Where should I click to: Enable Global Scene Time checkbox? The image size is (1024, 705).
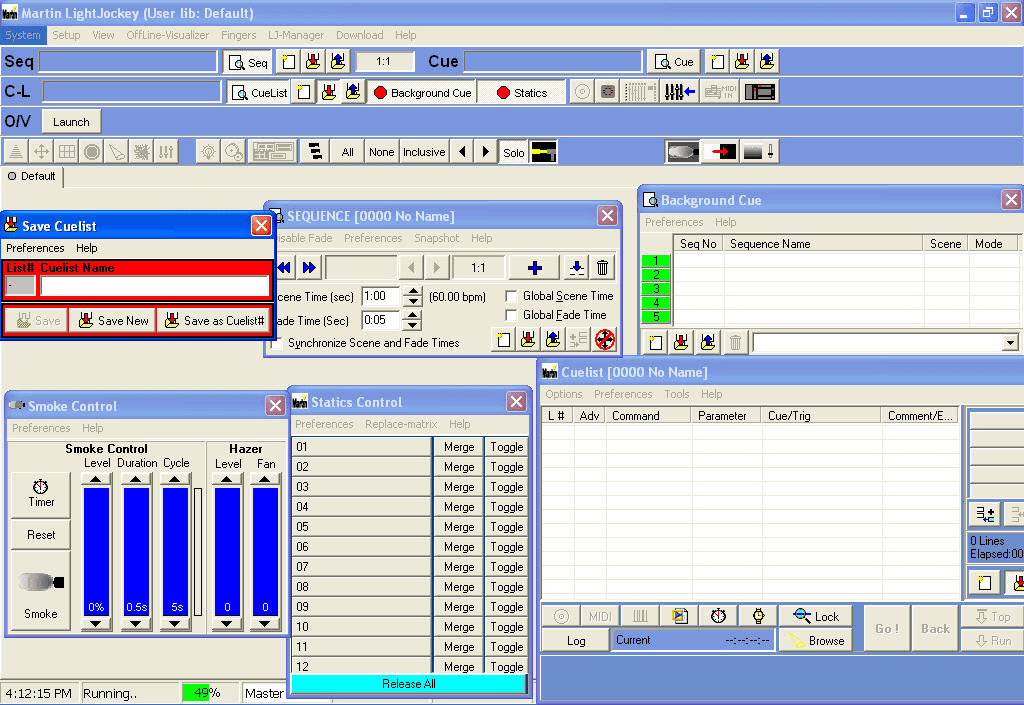pos(512,296)
